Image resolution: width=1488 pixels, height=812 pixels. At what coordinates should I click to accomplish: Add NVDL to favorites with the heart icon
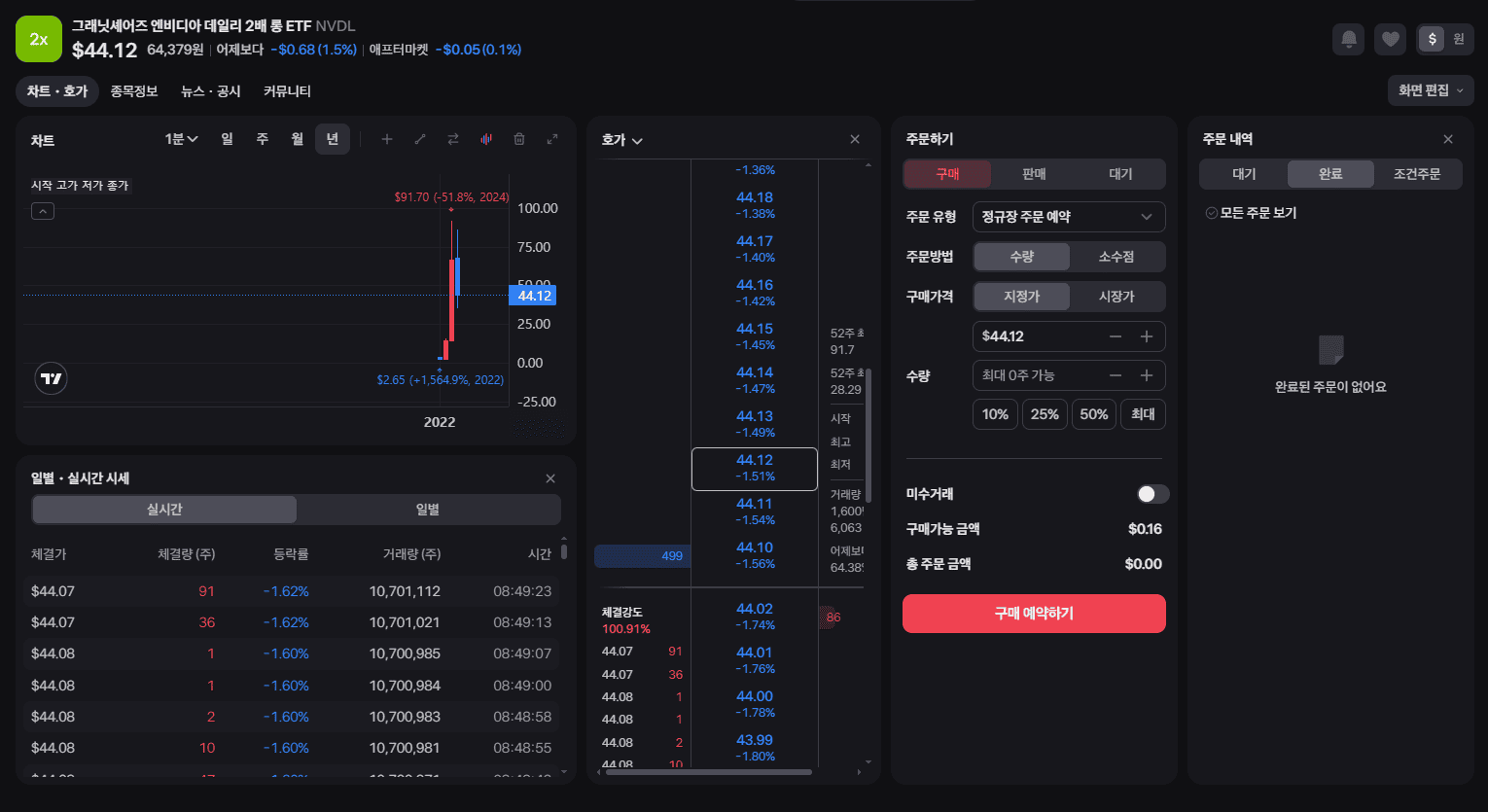click(1390, 39)
